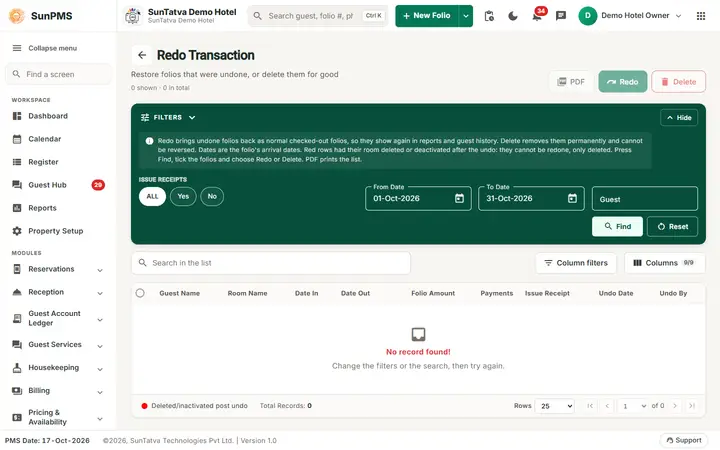Image resolution: width=720 pixels, height=450 pixels.
Task: Expand the New Folio dropdown arrow
Action: pyautogui.click(x=466, y=16)
